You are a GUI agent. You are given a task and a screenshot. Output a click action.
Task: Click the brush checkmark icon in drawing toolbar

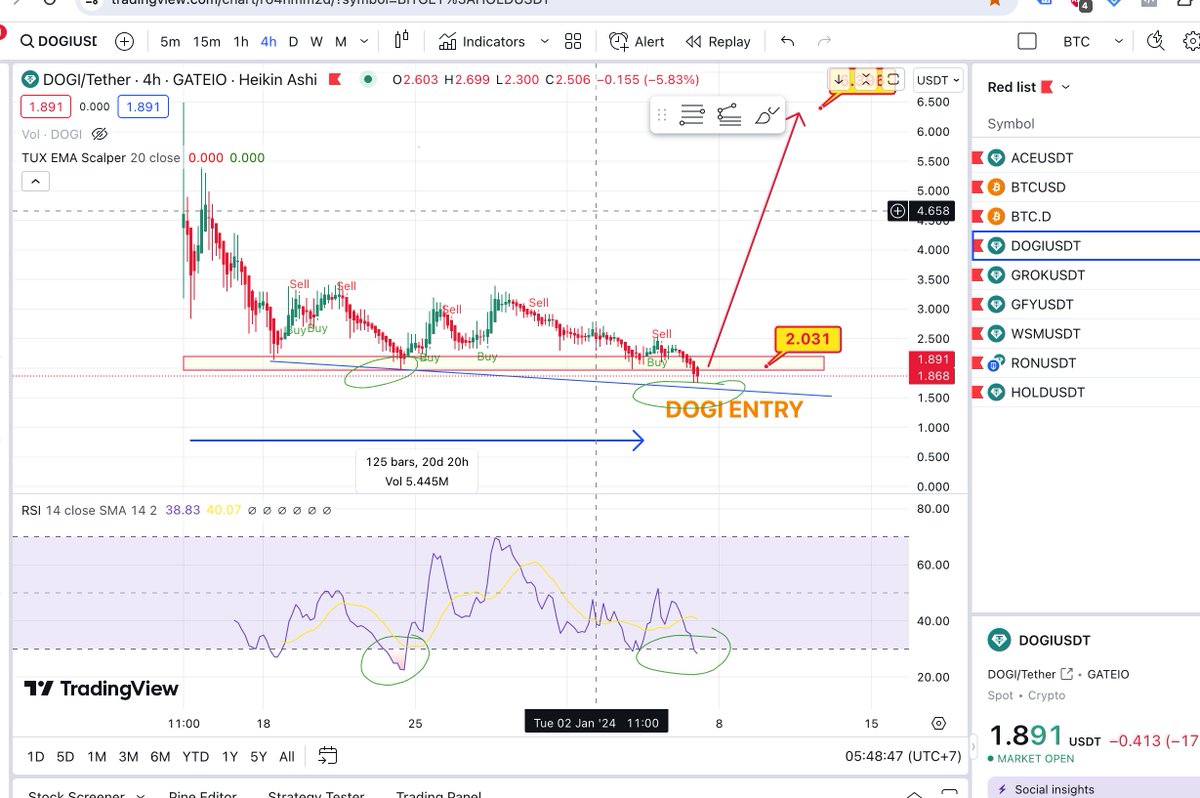(x=767, y=115)
